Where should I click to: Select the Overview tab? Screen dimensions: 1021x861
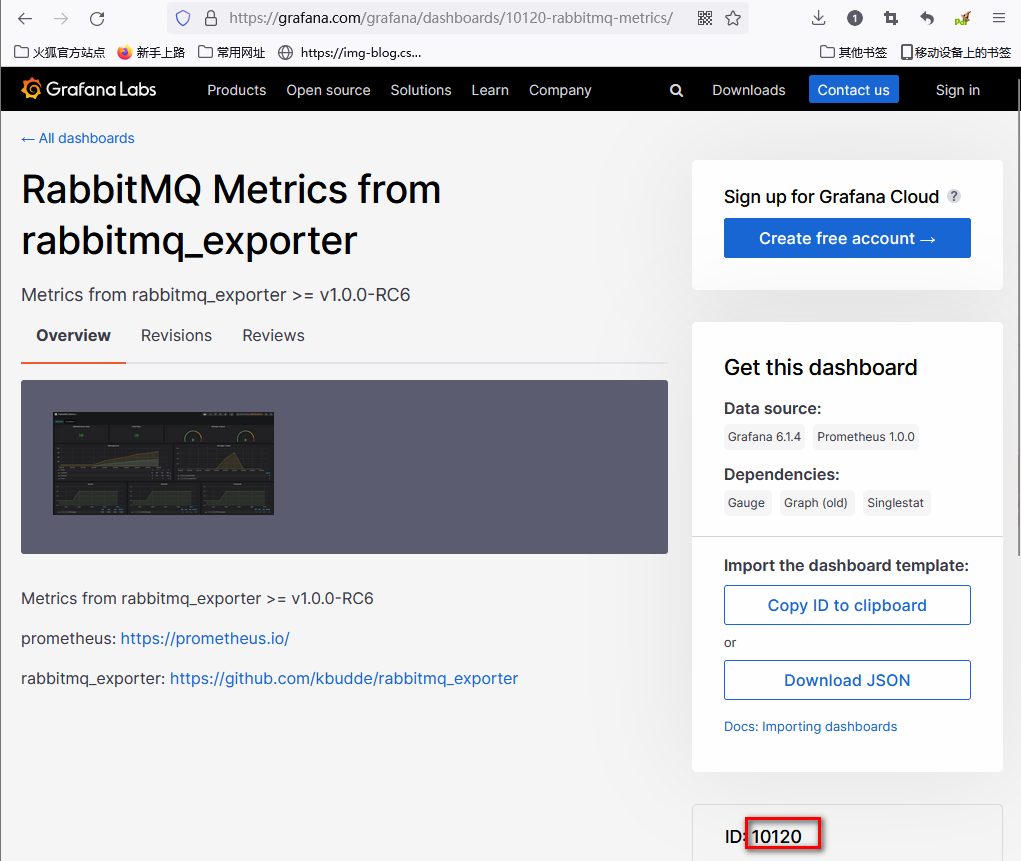click(x=74, y=335)
